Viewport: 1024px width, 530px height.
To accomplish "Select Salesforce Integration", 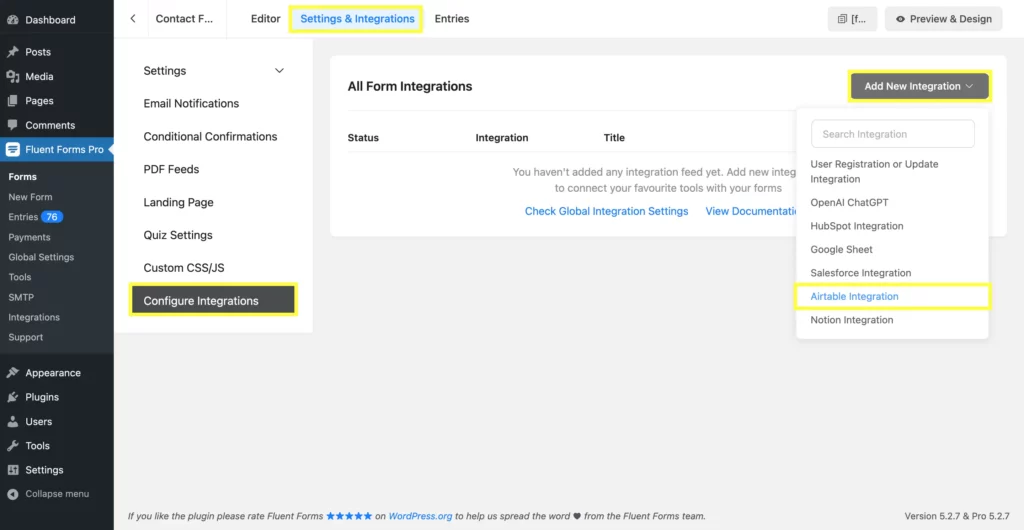I will [x=861, y=273].
